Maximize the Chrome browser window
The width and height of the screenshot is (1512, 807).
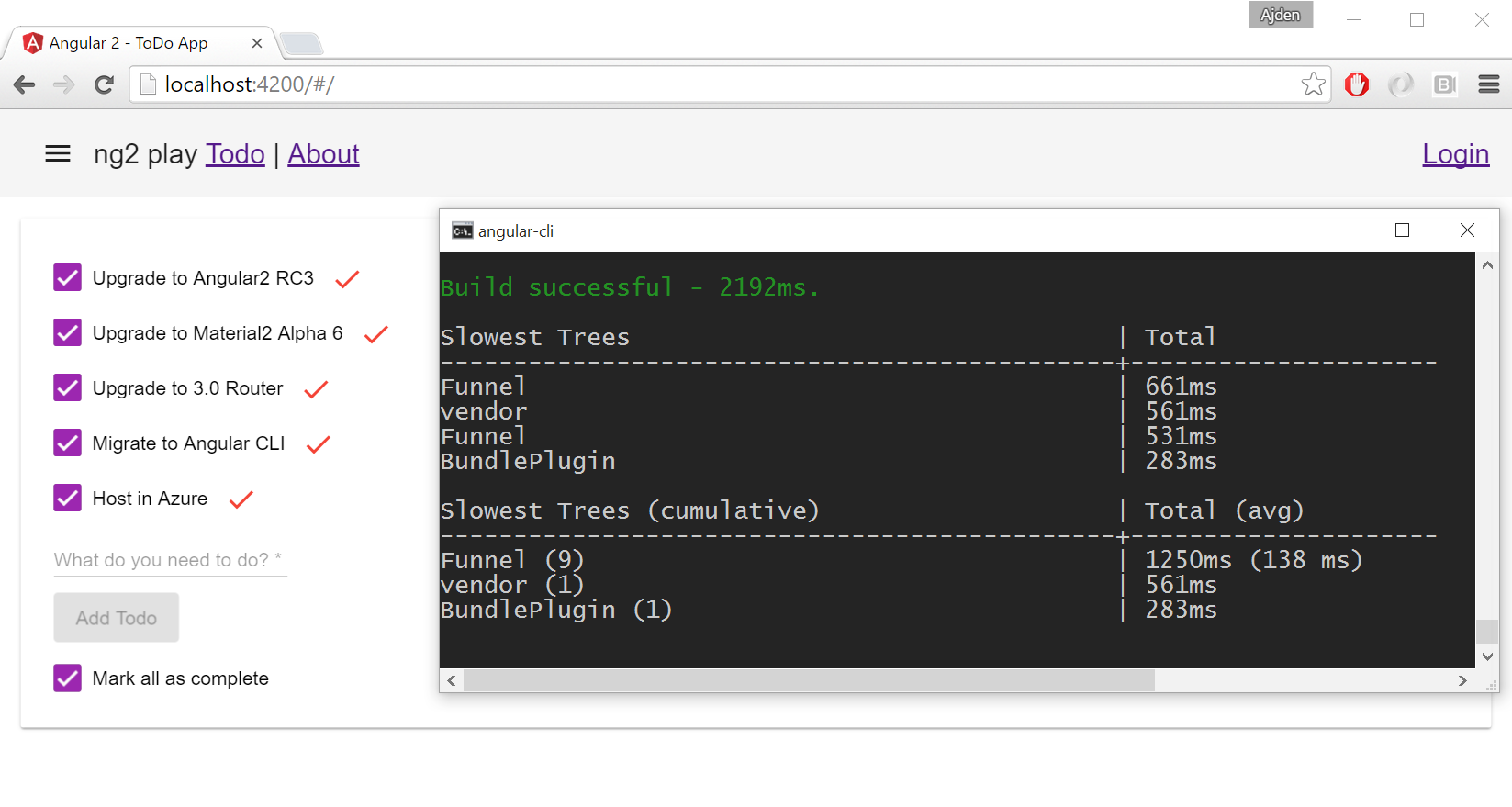pyautogui.click(x=1417, y=19)
